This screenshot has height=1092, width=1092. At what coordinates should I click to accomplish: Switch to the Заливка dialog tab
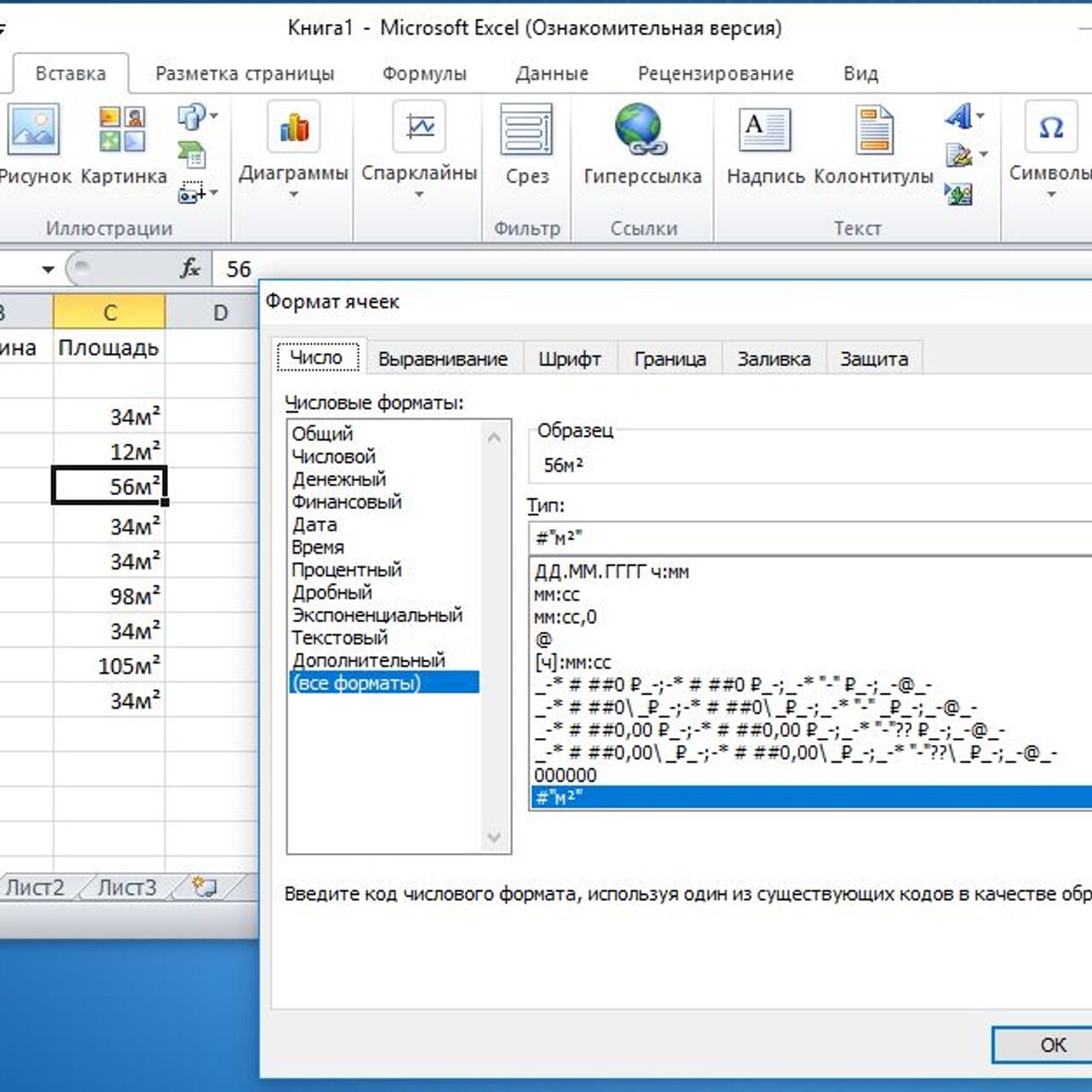click(774, 359)
